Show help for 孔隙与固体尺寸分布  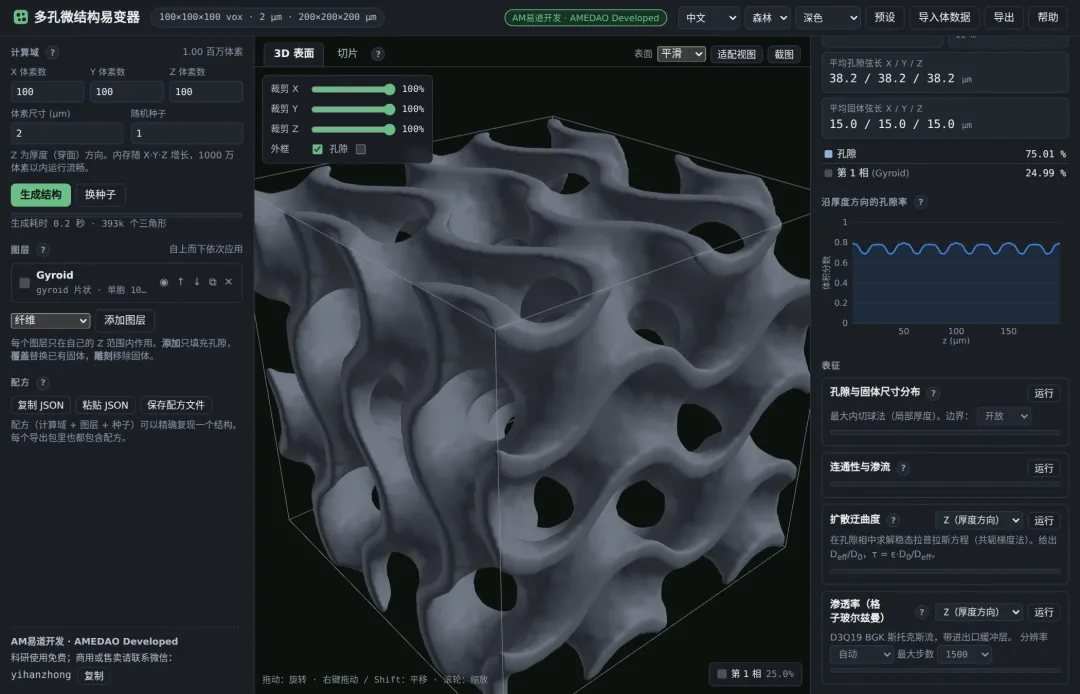tap(933, 393)
